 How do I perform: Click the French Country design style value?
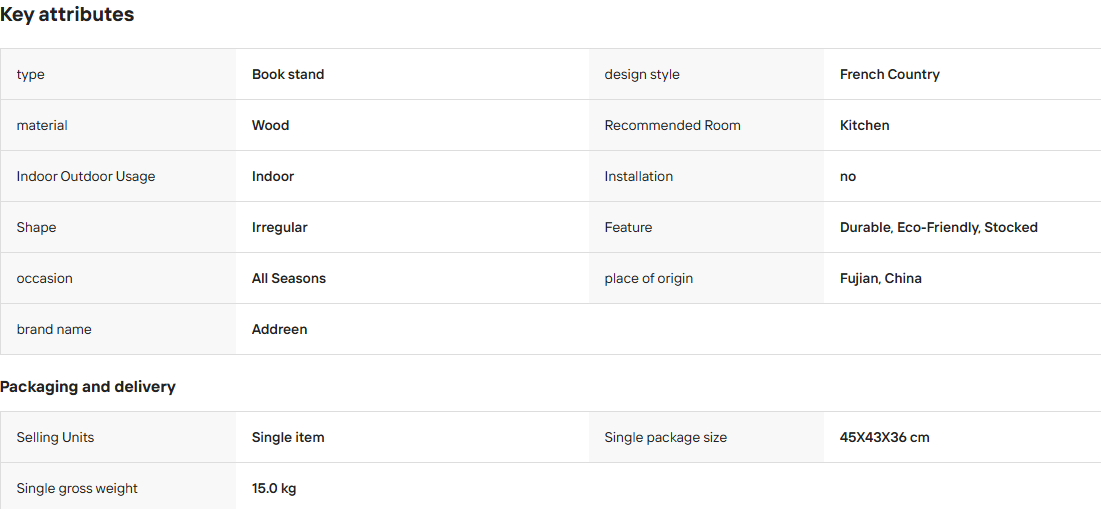click(x=890, y=74)
